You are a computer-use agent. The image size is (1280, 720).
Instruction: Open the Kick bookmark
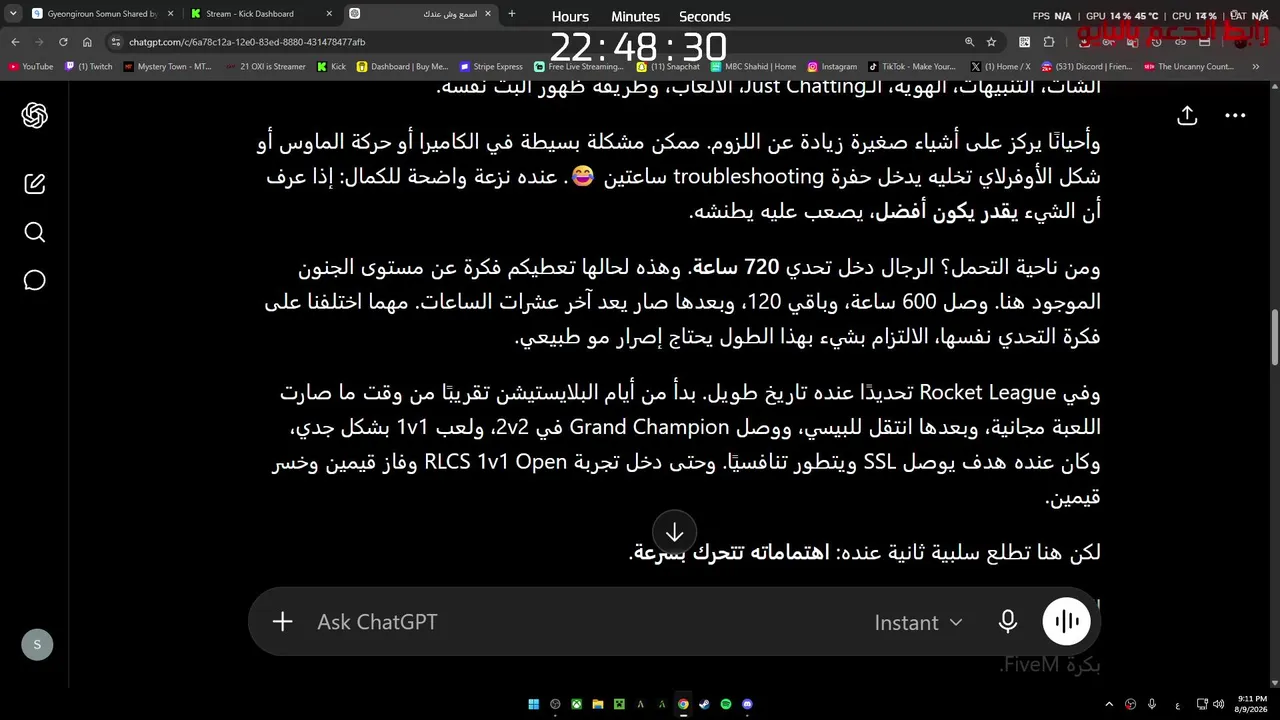click(331, 67)
